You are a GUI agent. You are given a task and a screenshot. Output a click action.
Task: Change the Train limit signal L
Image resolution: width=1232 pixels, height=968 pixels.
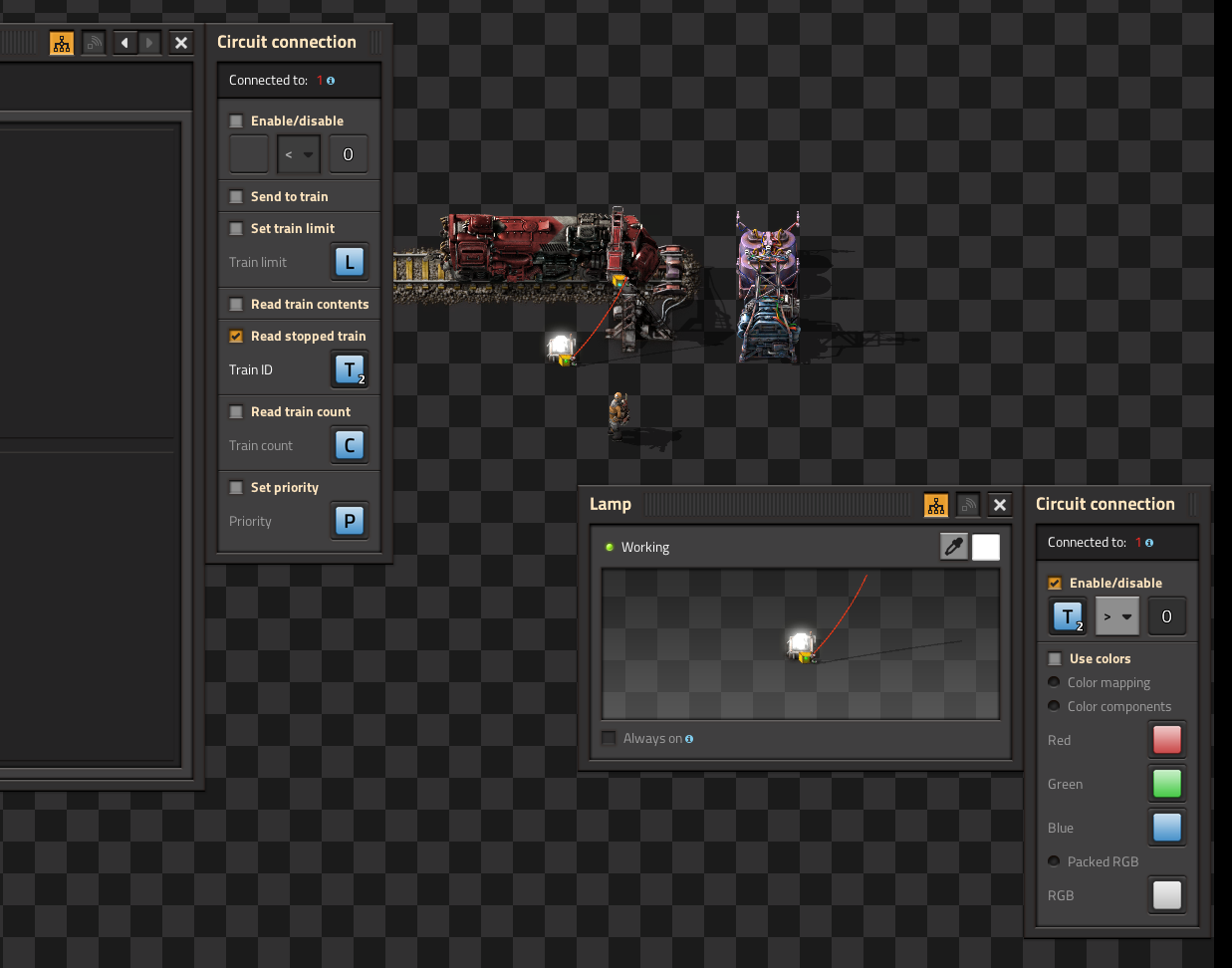click(350, 262)
